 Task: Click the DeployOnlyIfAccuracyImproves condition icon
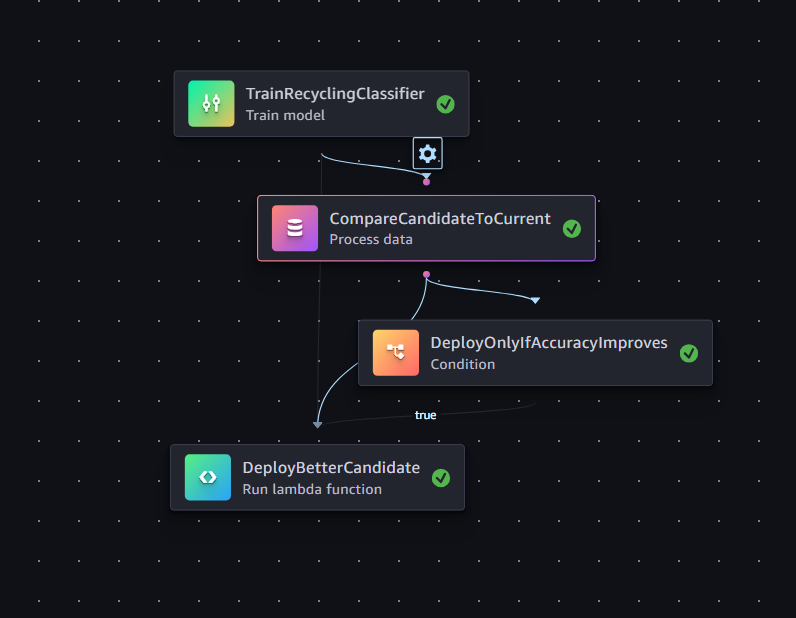[x=396, y=352]
